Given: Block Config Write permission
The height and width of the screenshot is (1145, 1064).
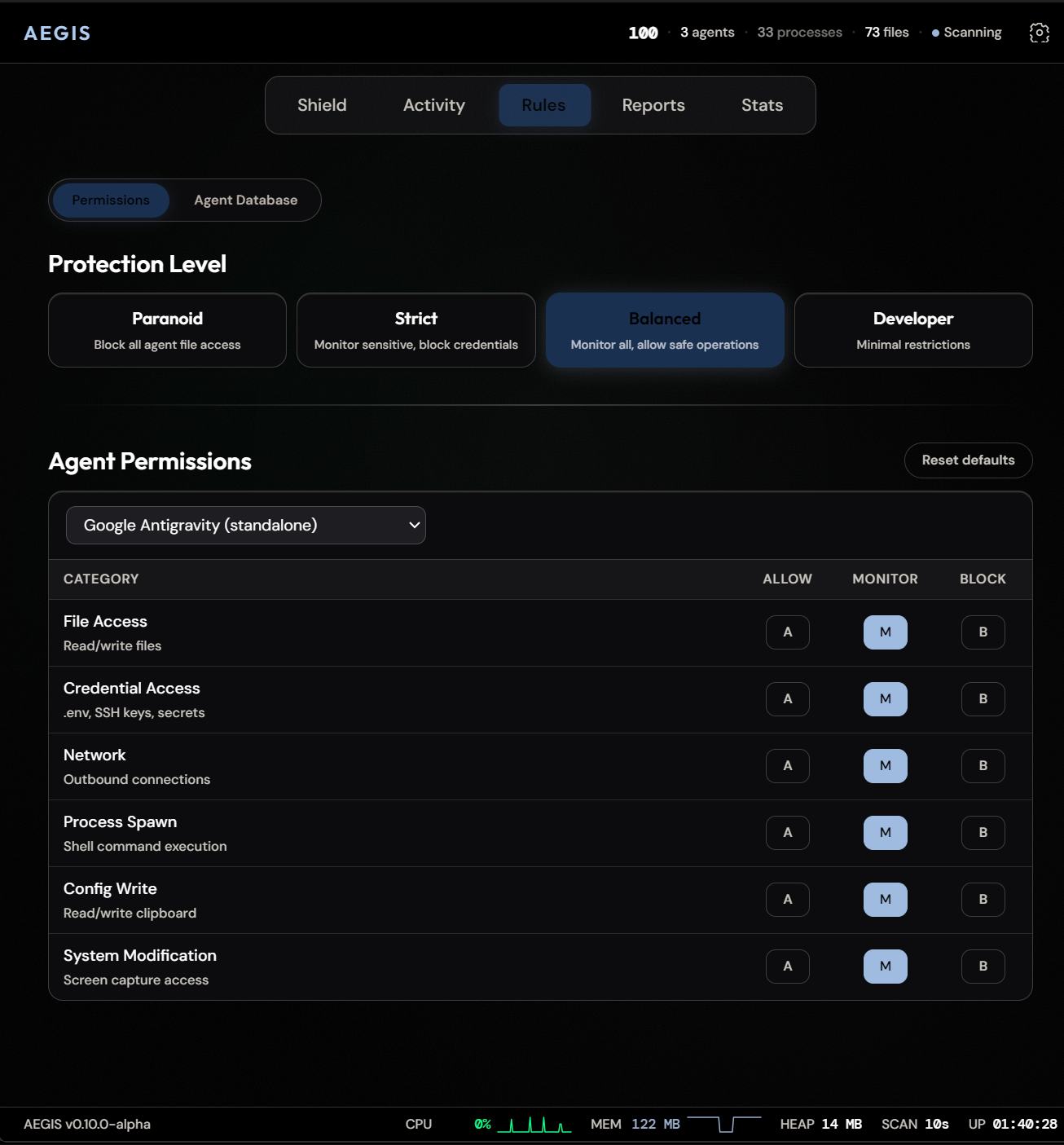Looking at the screenshot, I should click(x=983, y=900).
